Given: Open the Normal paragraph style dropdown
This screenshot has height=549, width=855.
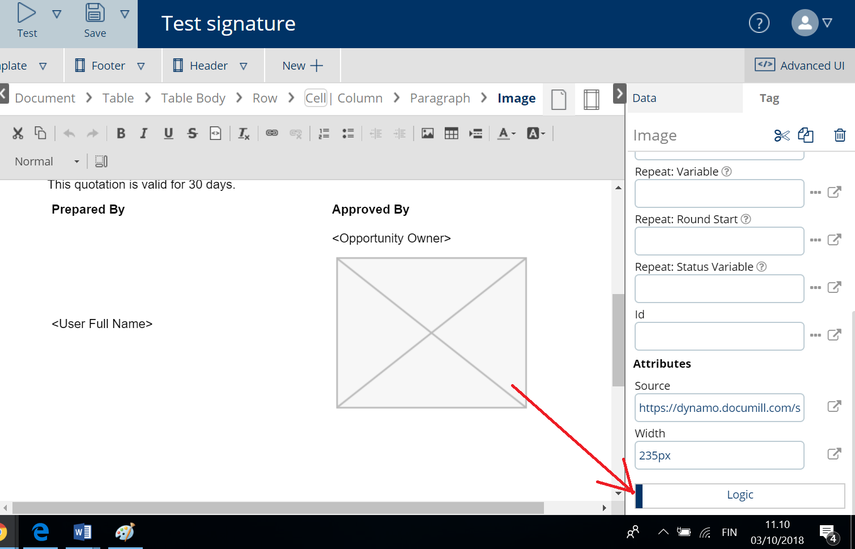Looking at the screenshot, I should (x=47, y=161).
